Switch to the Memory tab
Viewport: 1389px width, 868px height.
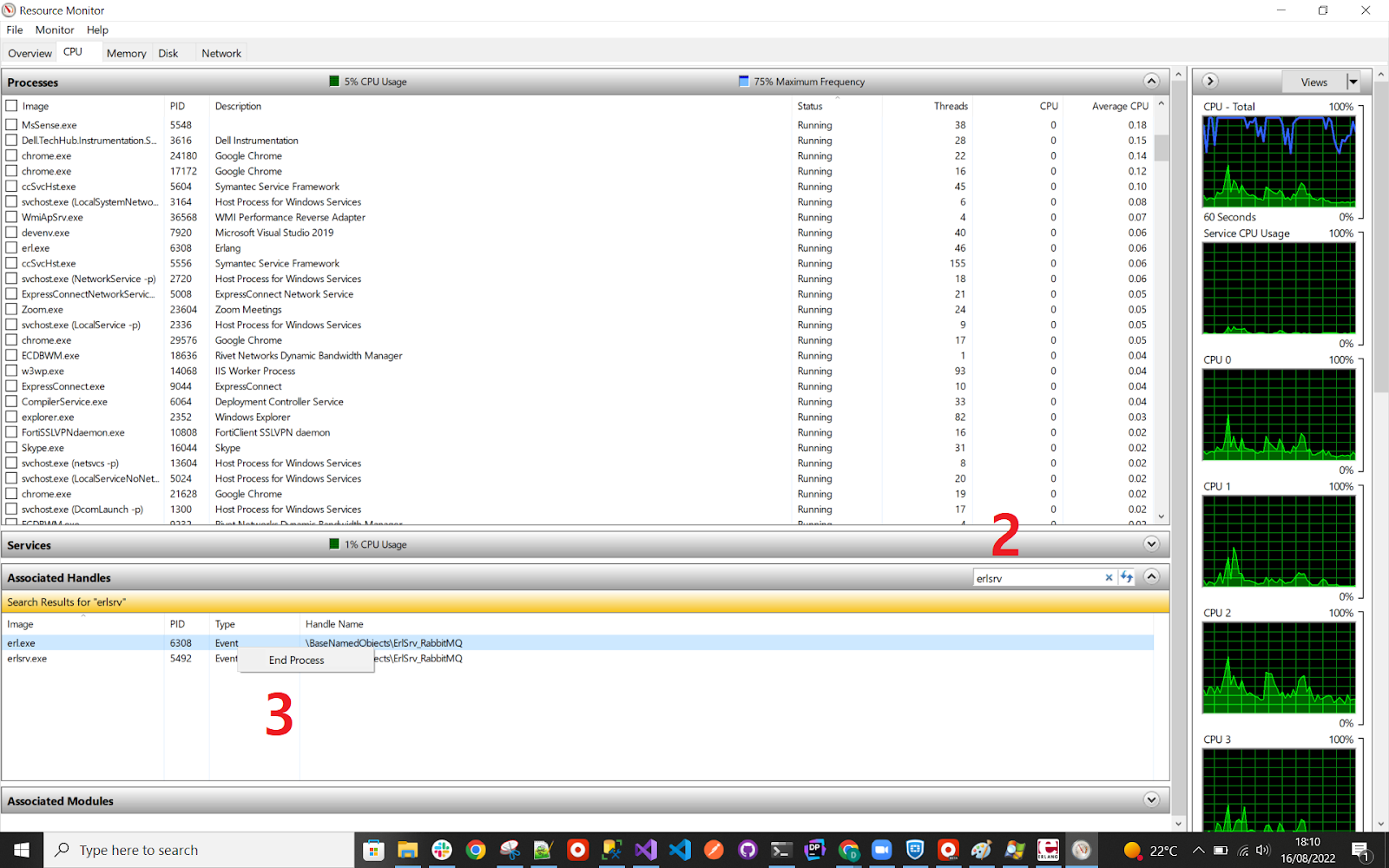click(x=126, y=53)
